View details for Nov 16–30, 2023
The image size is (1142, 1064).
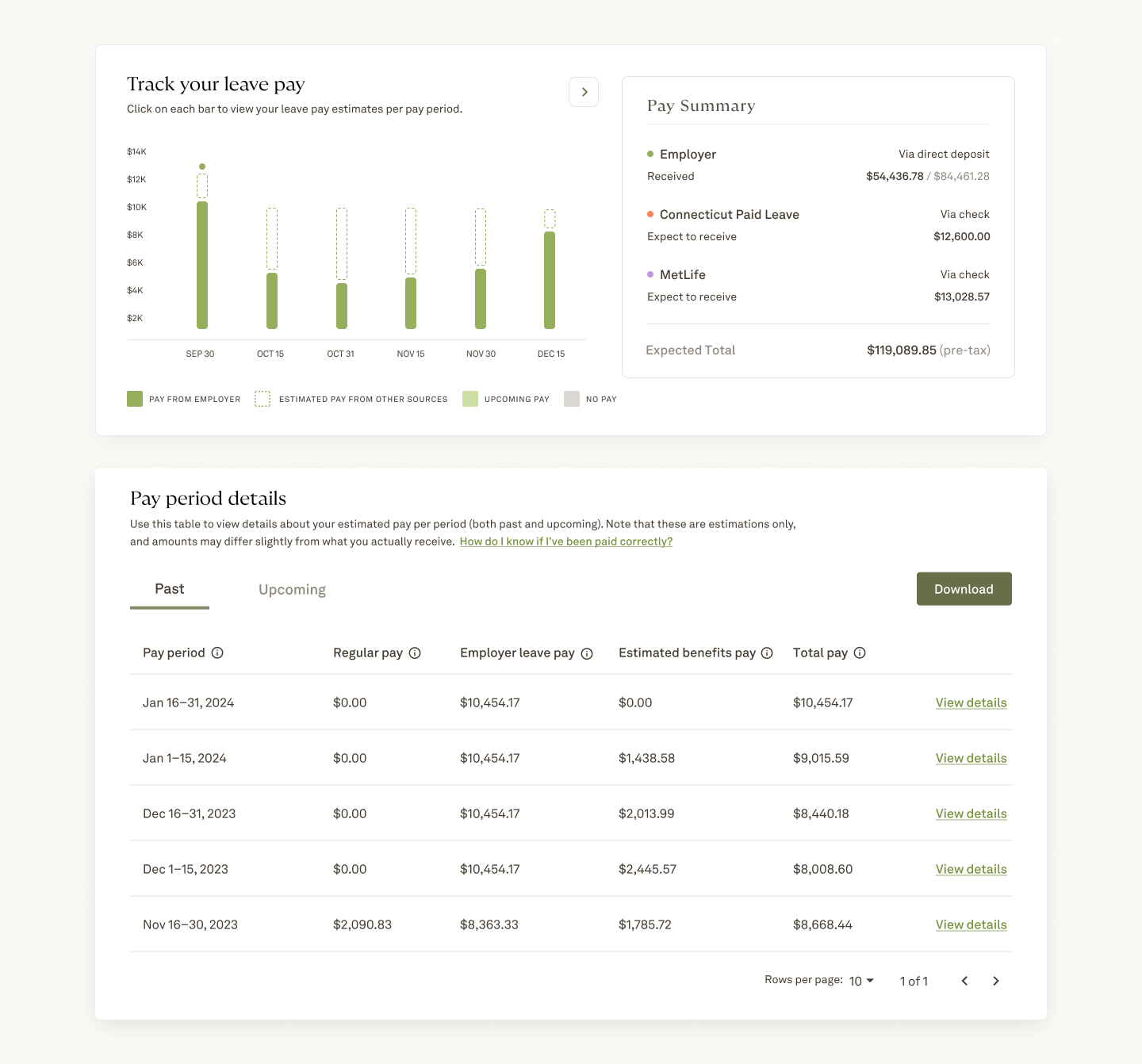pyautogui.click(x=971, y=924)
